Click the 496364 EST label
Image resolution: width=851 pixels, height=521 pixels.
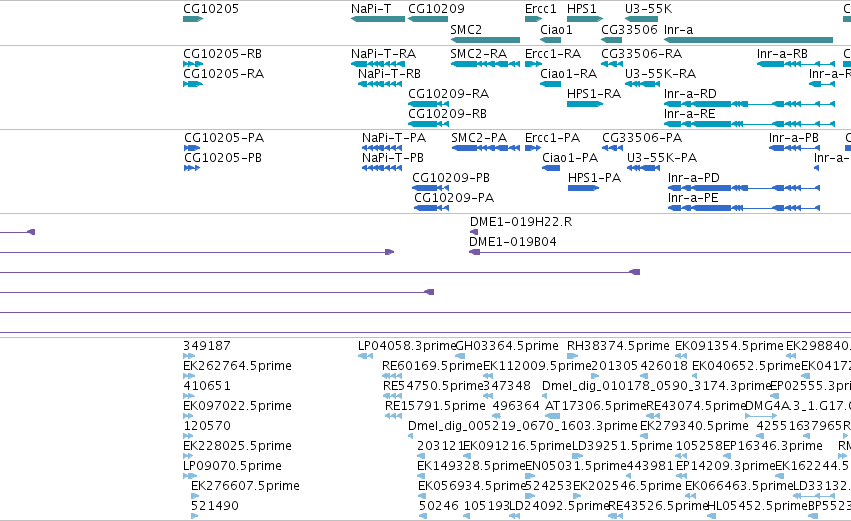(x=516, y=406)
